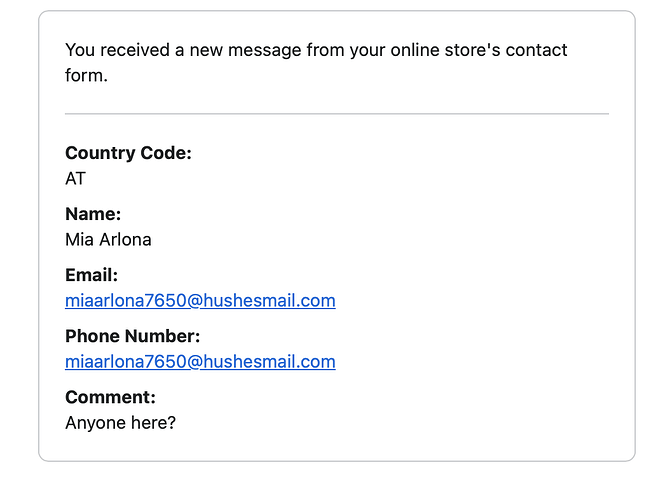Click the first name "Mia"
The image size is (665, 500).
tap(79, 240)
